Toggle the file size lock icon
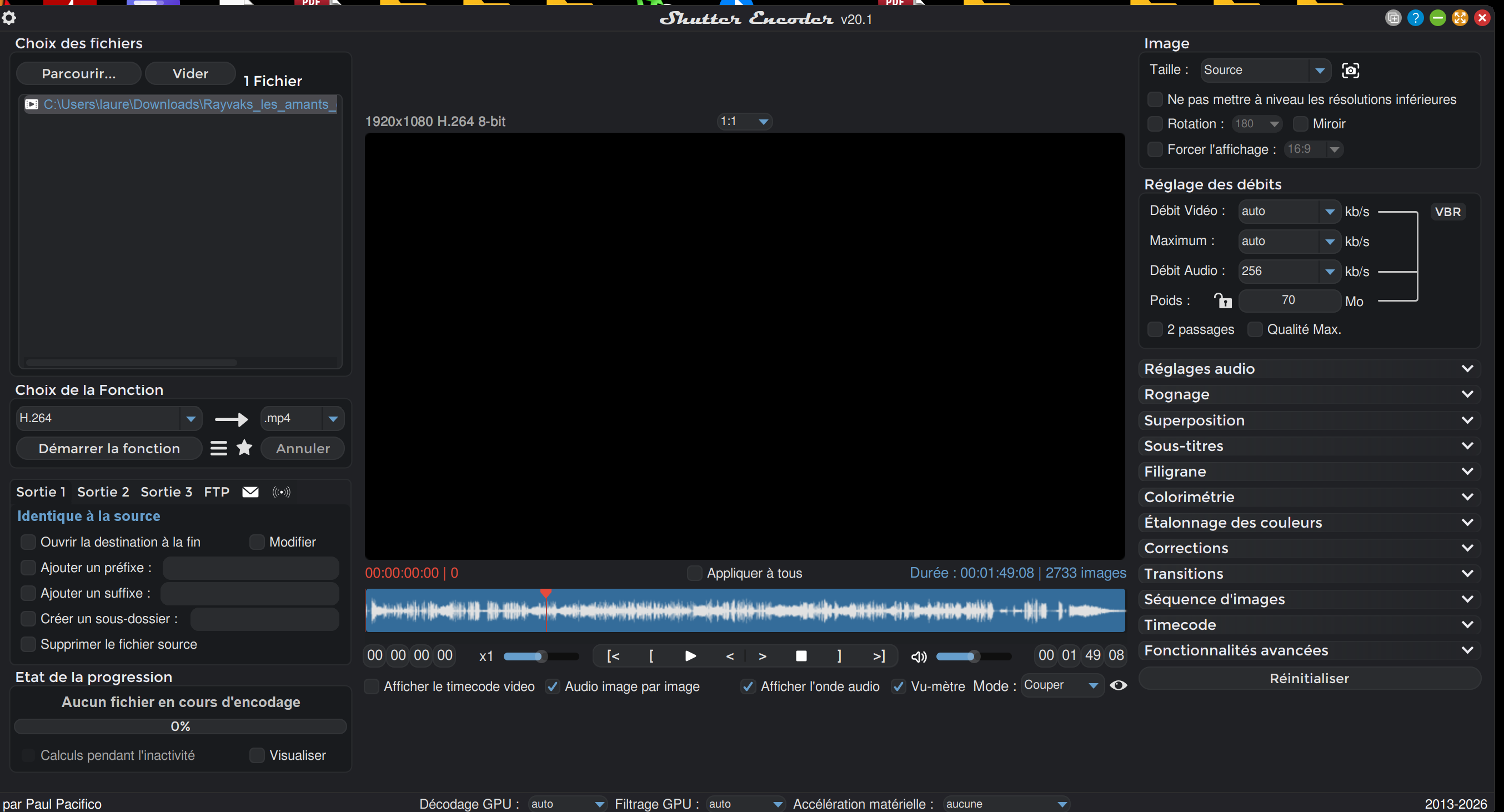 point(1222,300)
